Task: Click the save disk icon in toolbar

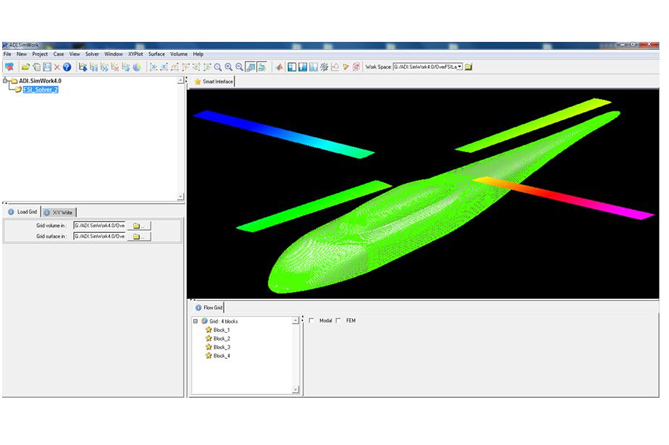Action: pyautogui.click(x=46, y=67)
